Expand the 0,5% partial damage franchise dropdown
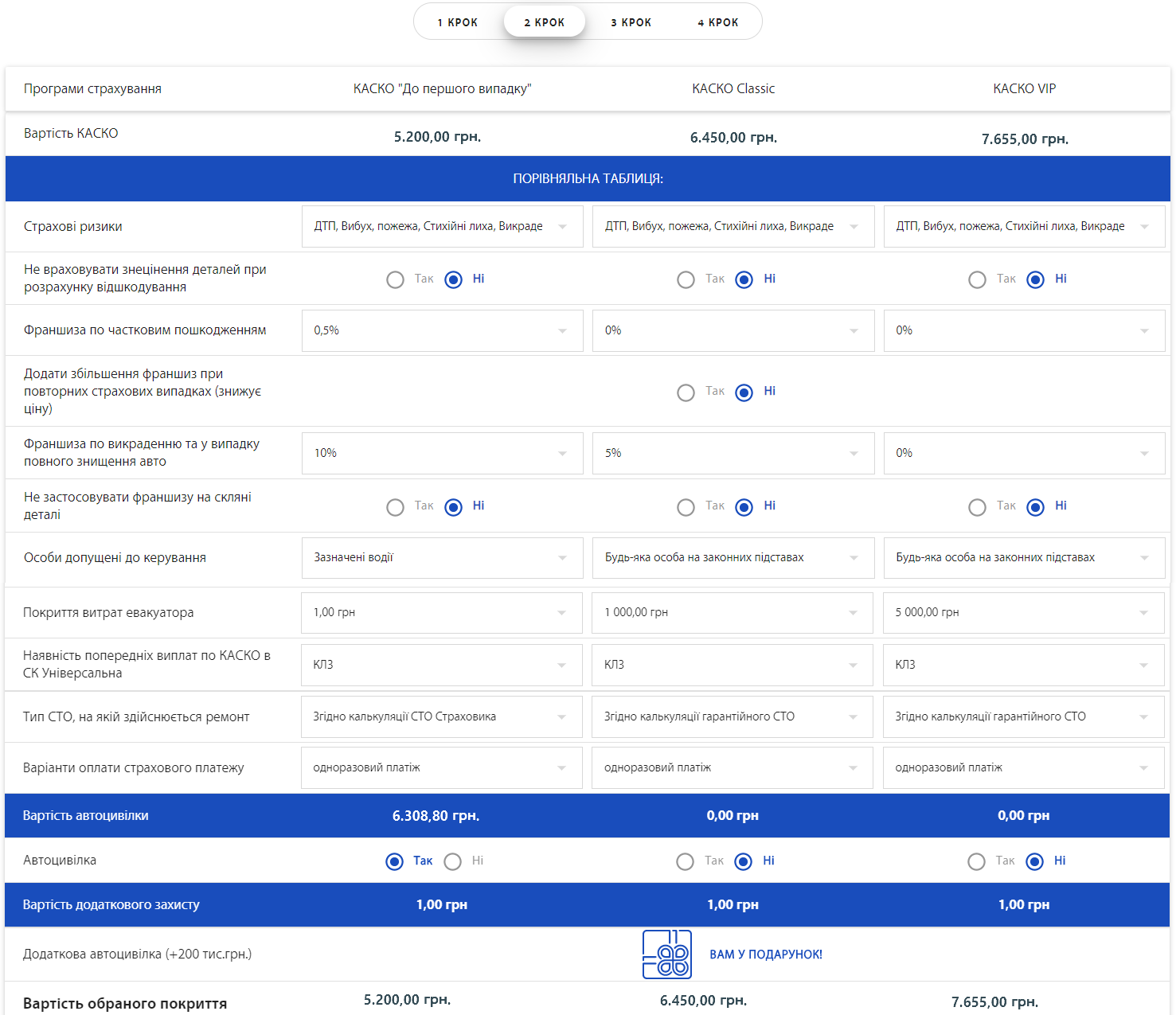 coord(442,330)
